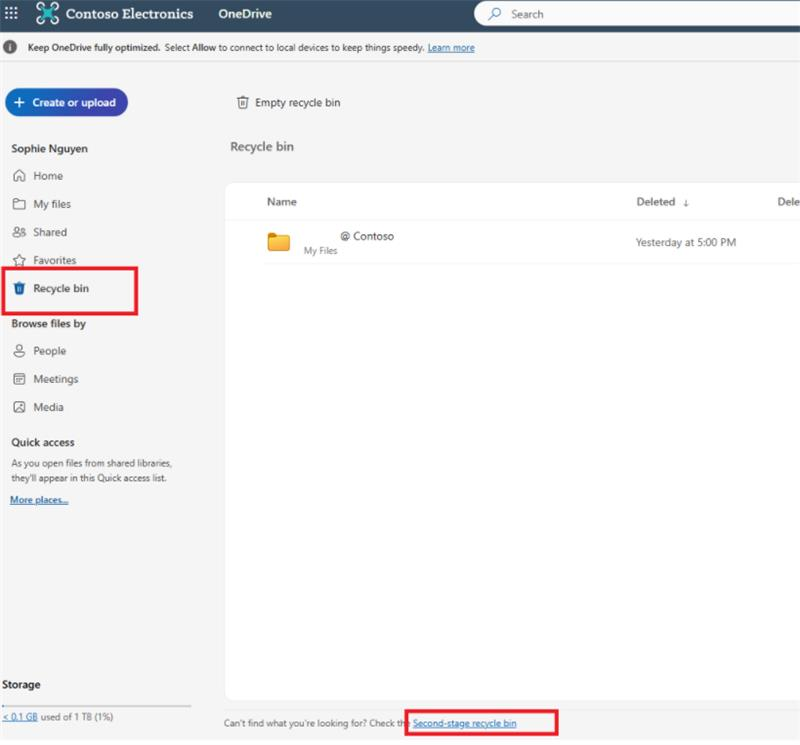Open the More places link
Viewport: 800px width, 745px height.
(39, 500)
